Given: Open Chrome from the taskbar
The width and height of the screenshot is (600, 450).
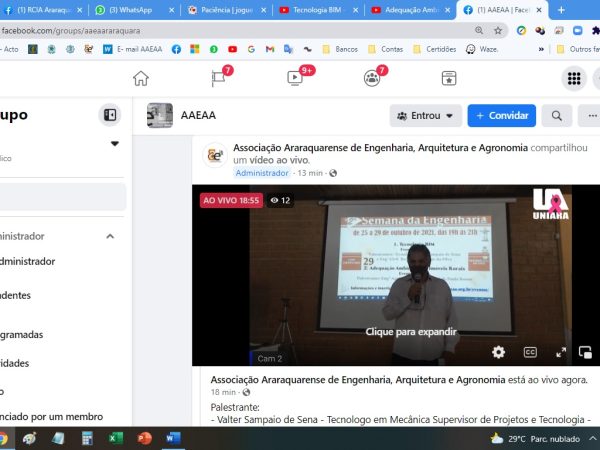Looking at the screenshot, I should [3, 438].
